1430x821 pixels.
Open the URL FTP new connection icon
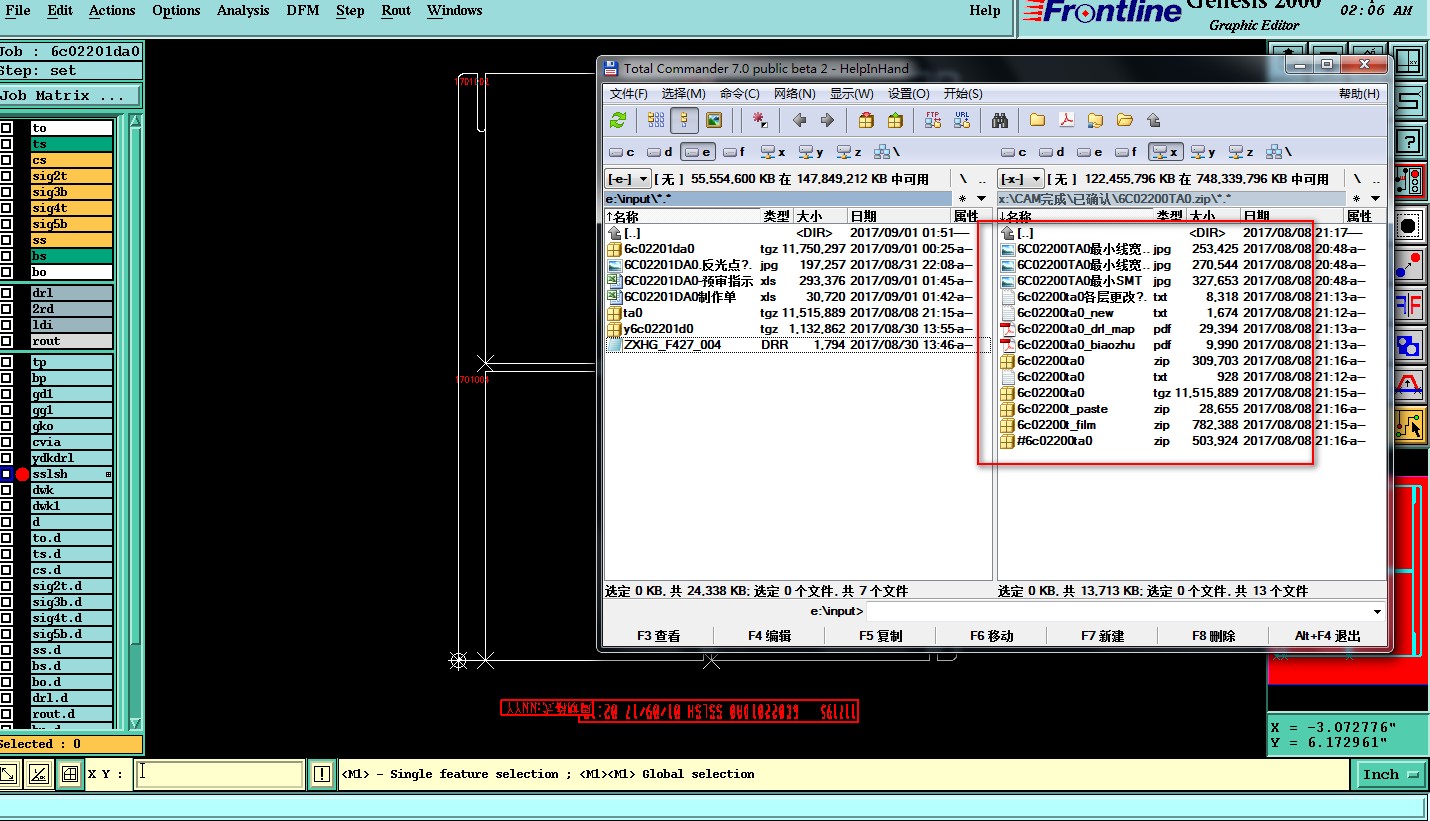[x=962, y=120]
